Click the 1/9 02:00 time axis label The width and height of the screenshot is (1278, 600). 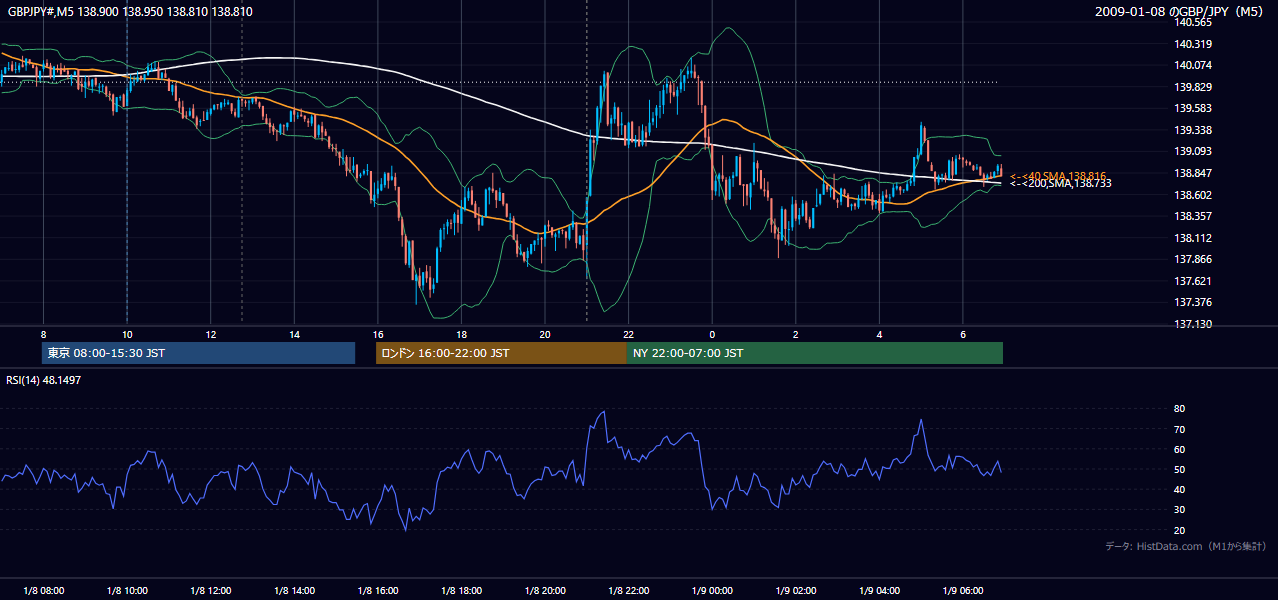[x=795, y=591]
